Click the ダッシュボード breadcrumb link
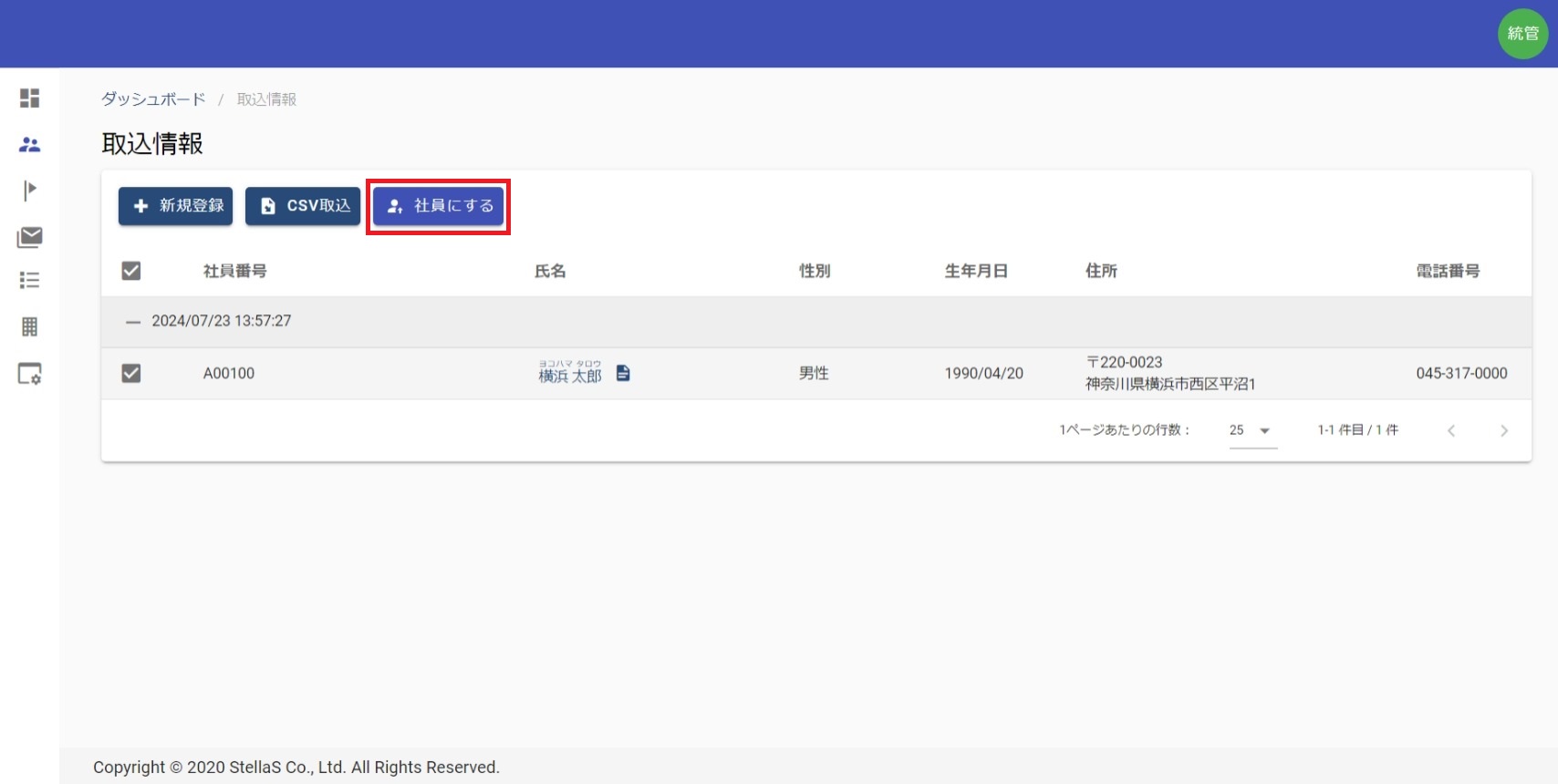Image resolution: width=1558 pixels, height=784 pixels. 153,99
